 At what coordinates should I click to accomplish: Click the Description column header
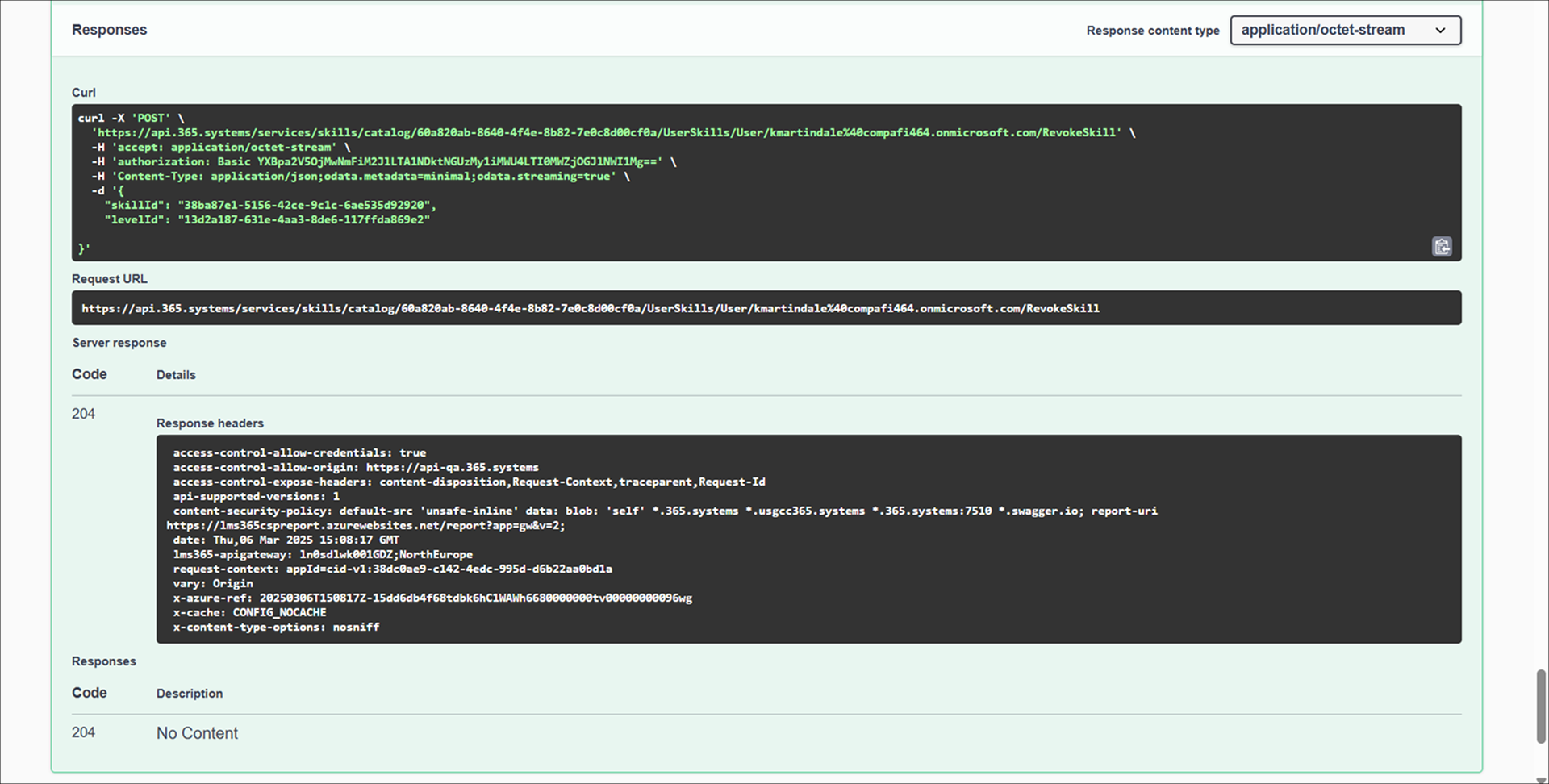(x=190, y=694)
